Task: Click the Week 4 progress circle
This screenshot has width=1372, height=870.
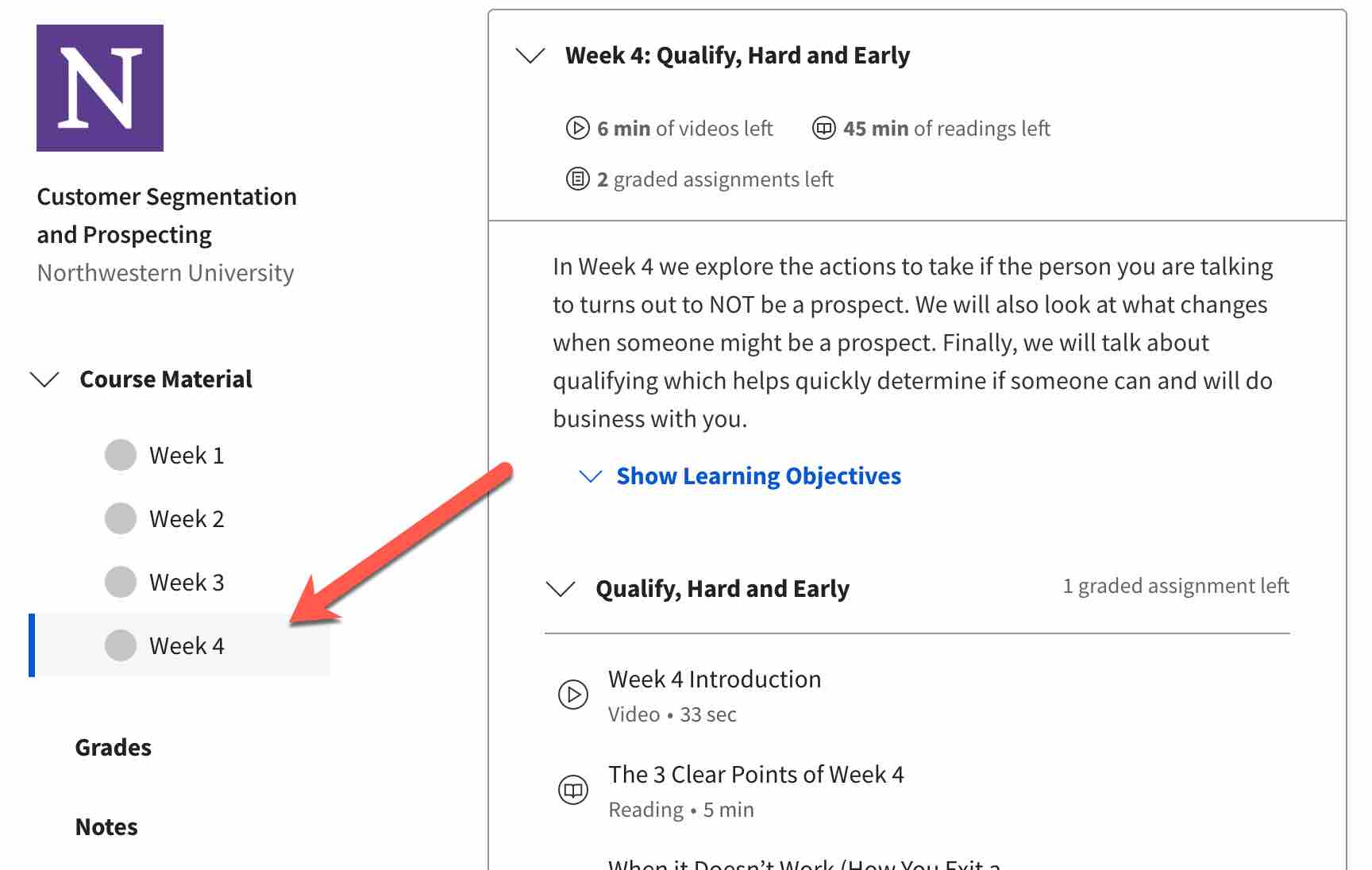Action: click(x=121, y=646)
